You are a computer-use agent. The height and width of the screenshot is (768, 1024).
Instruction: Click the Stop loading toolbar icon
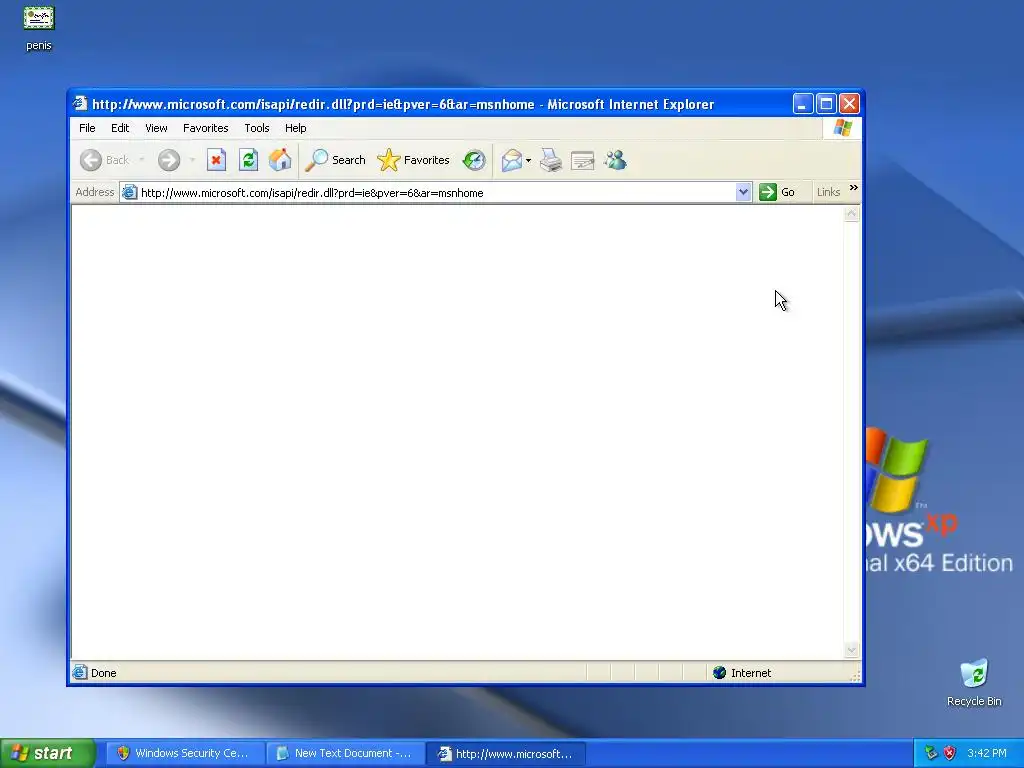click(x=216, y=160)
